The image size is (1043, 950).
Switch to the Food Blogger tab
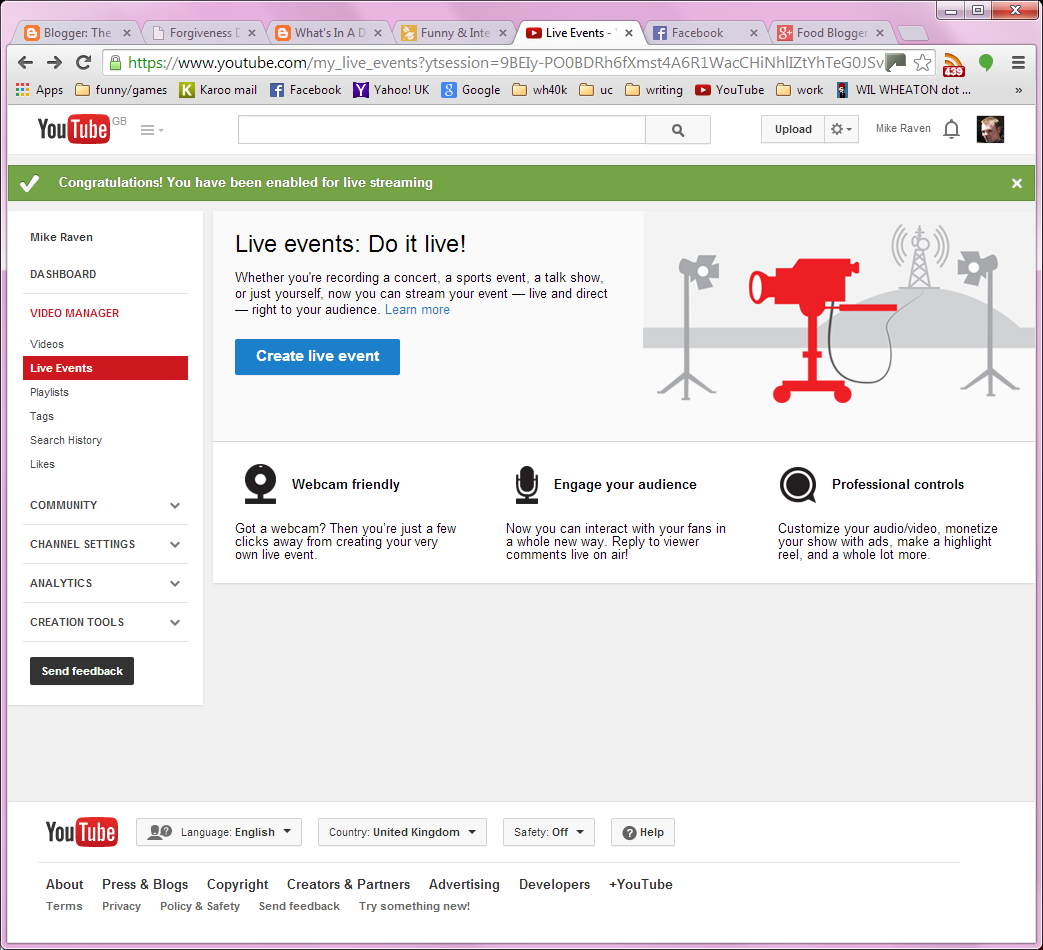[831, 33]
